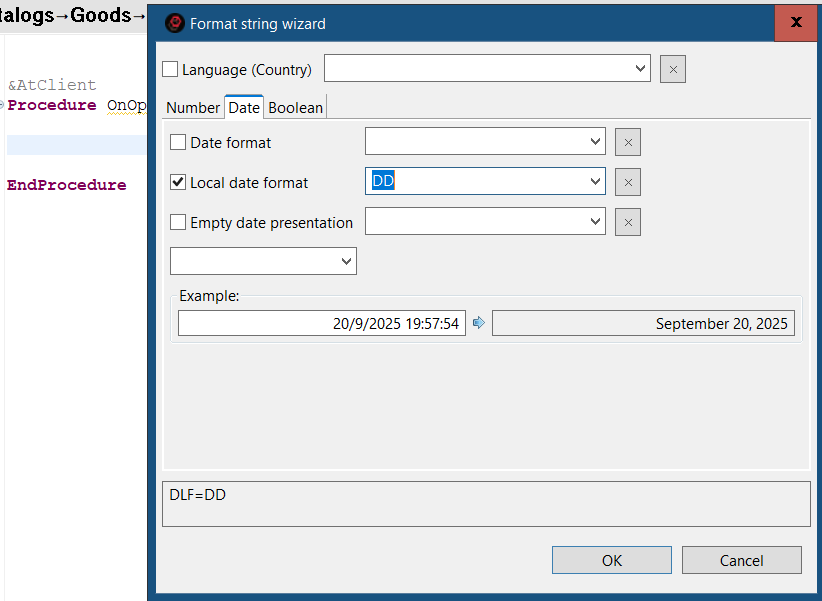Image resolution: width=822 pixels, height=601 pixels.
Task: Expand the Empty date presentation dropdown
Action: tap(595, 222)
